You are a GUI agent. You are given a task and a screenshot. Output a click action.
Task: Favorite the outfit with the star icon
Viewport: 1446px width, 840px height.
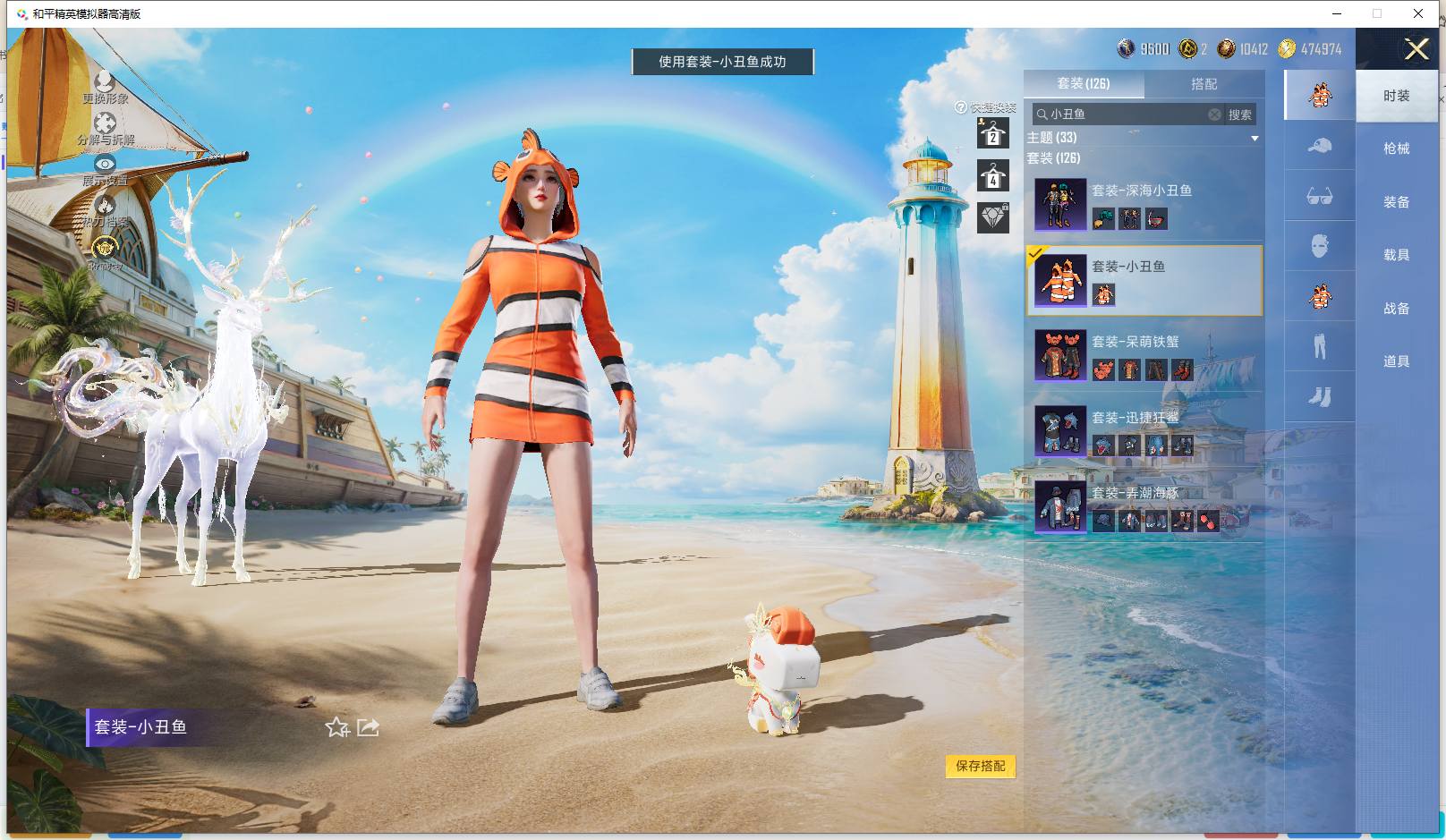(337, 727)
